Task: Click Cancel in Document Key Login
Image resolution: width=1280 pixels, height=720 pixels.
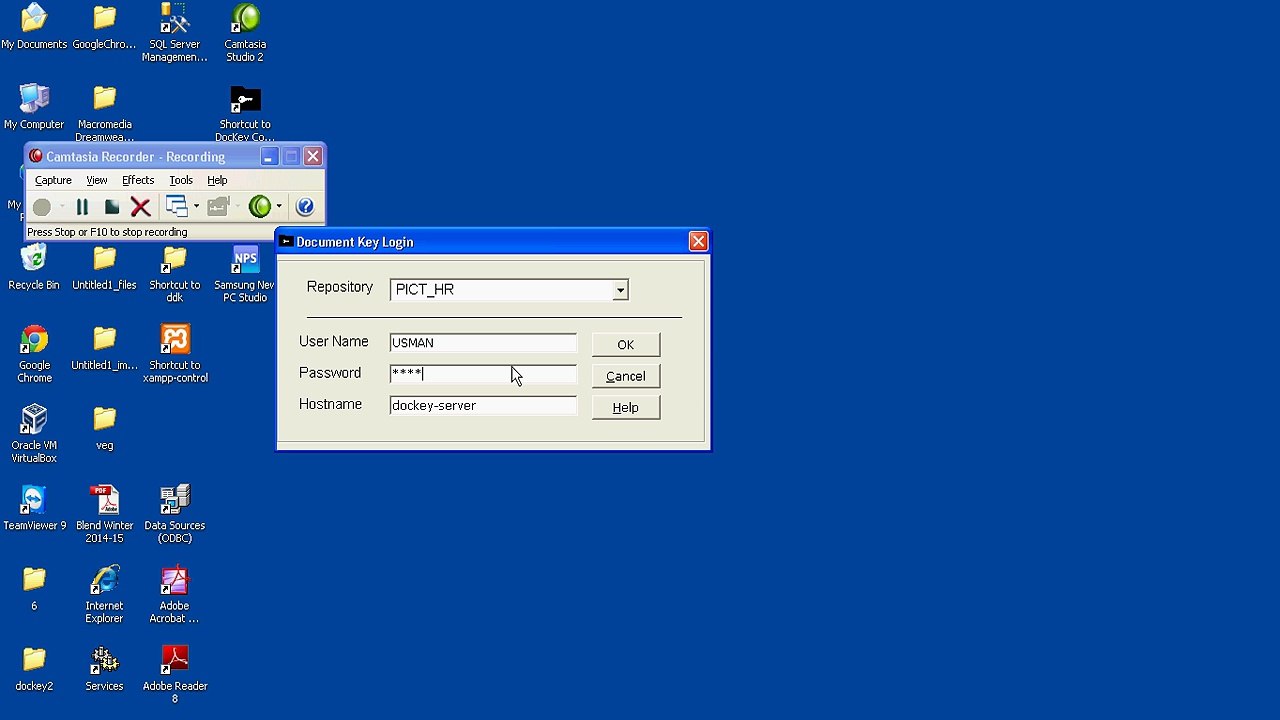Action: tap(626, 376)
